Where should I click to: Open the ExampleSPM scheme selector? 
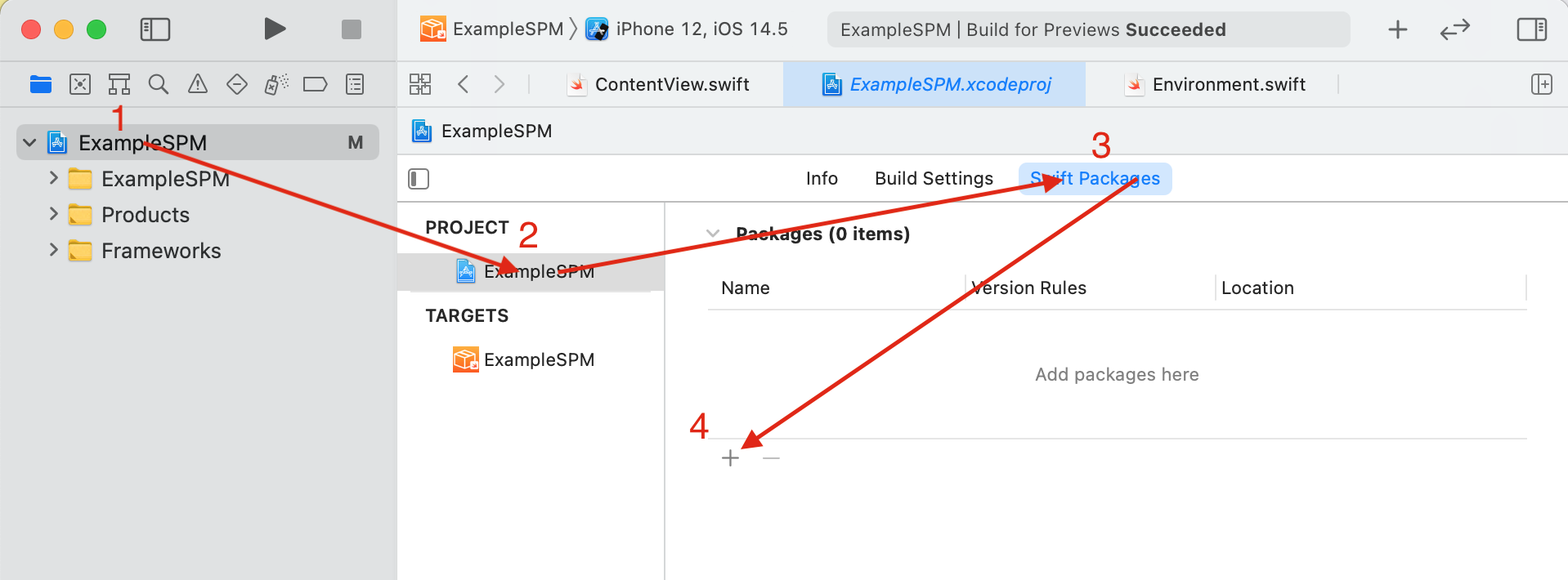[491, 29]
